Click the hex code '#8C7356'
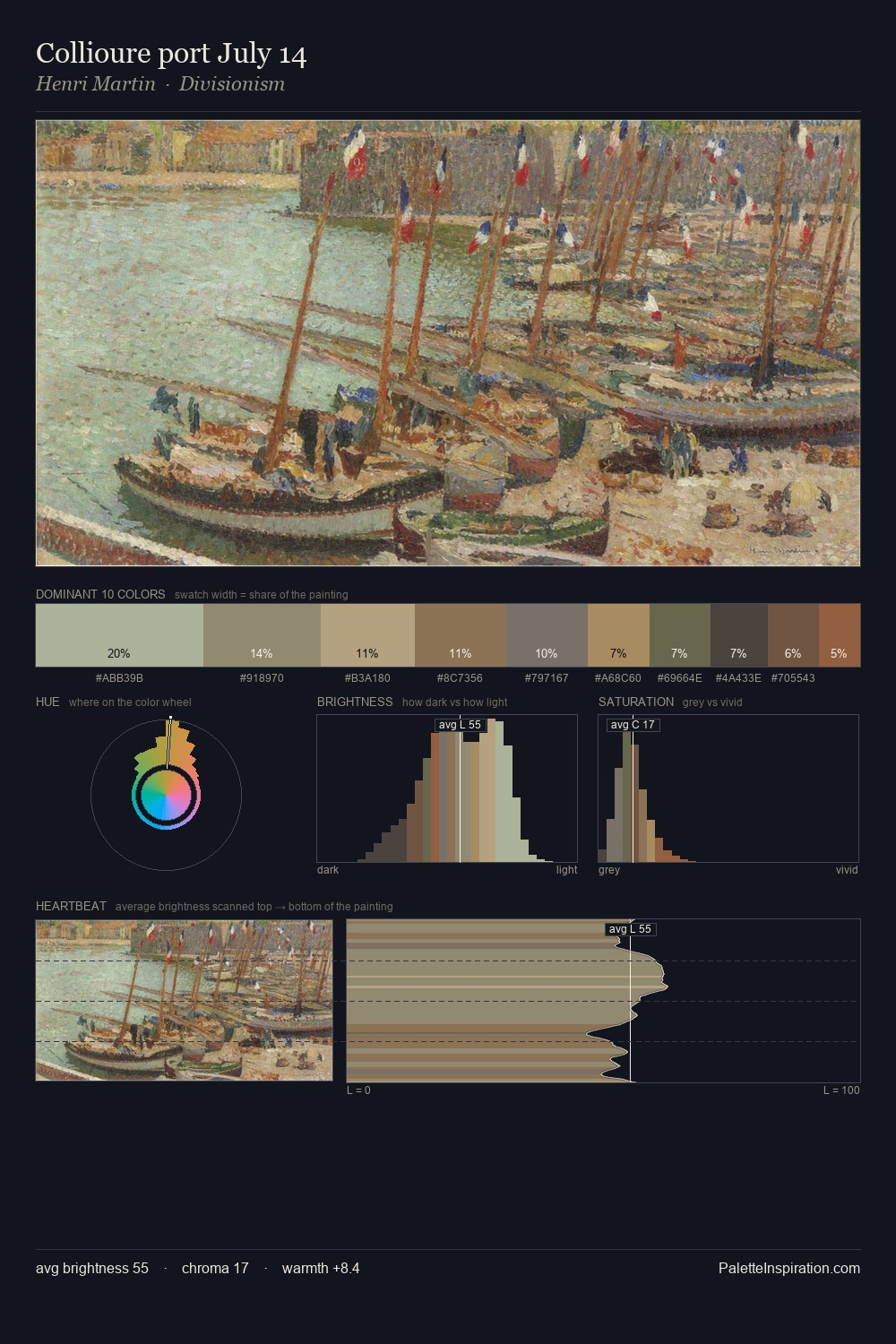This screenshot has height=1344, width=896. click(460, 678)
